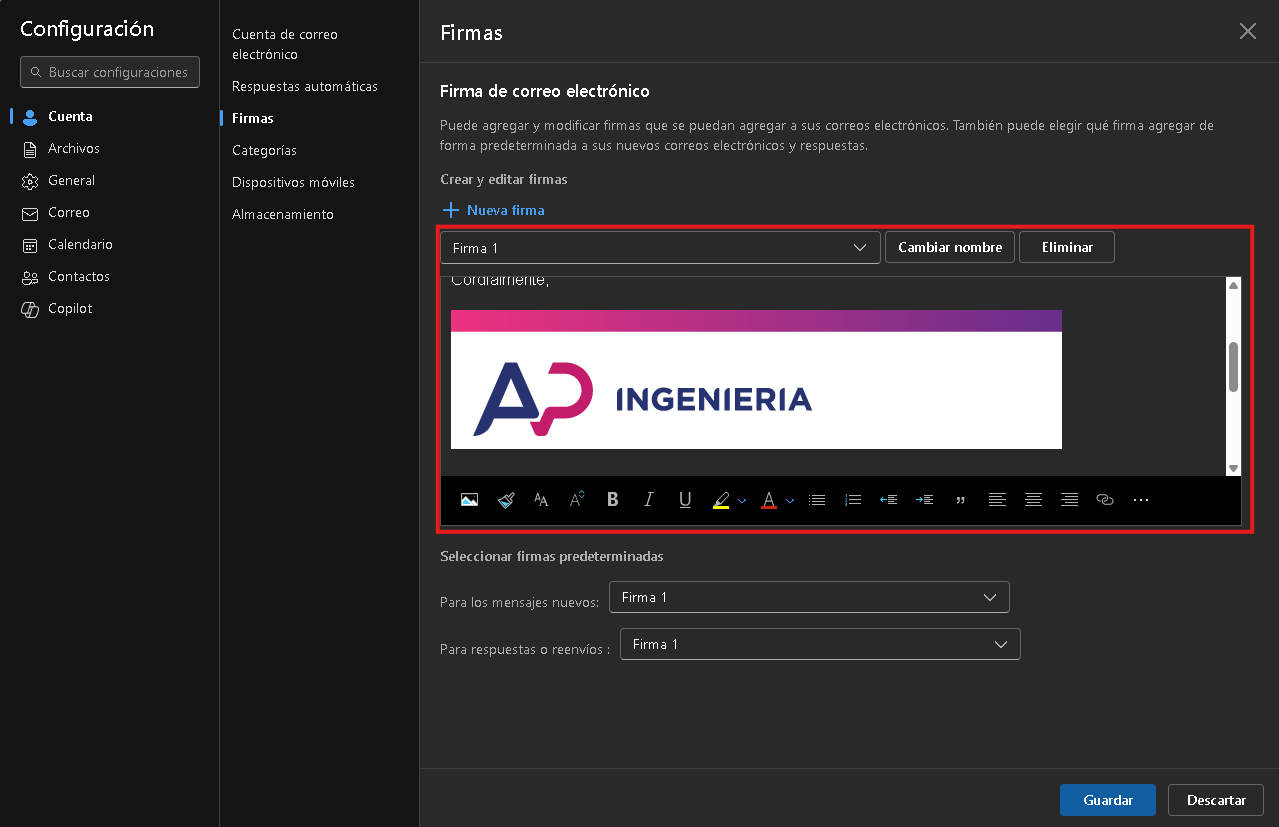Click the signature editor scrollbar thumb
Viewport: 1279px width, 827px height.
[1233, 367]
